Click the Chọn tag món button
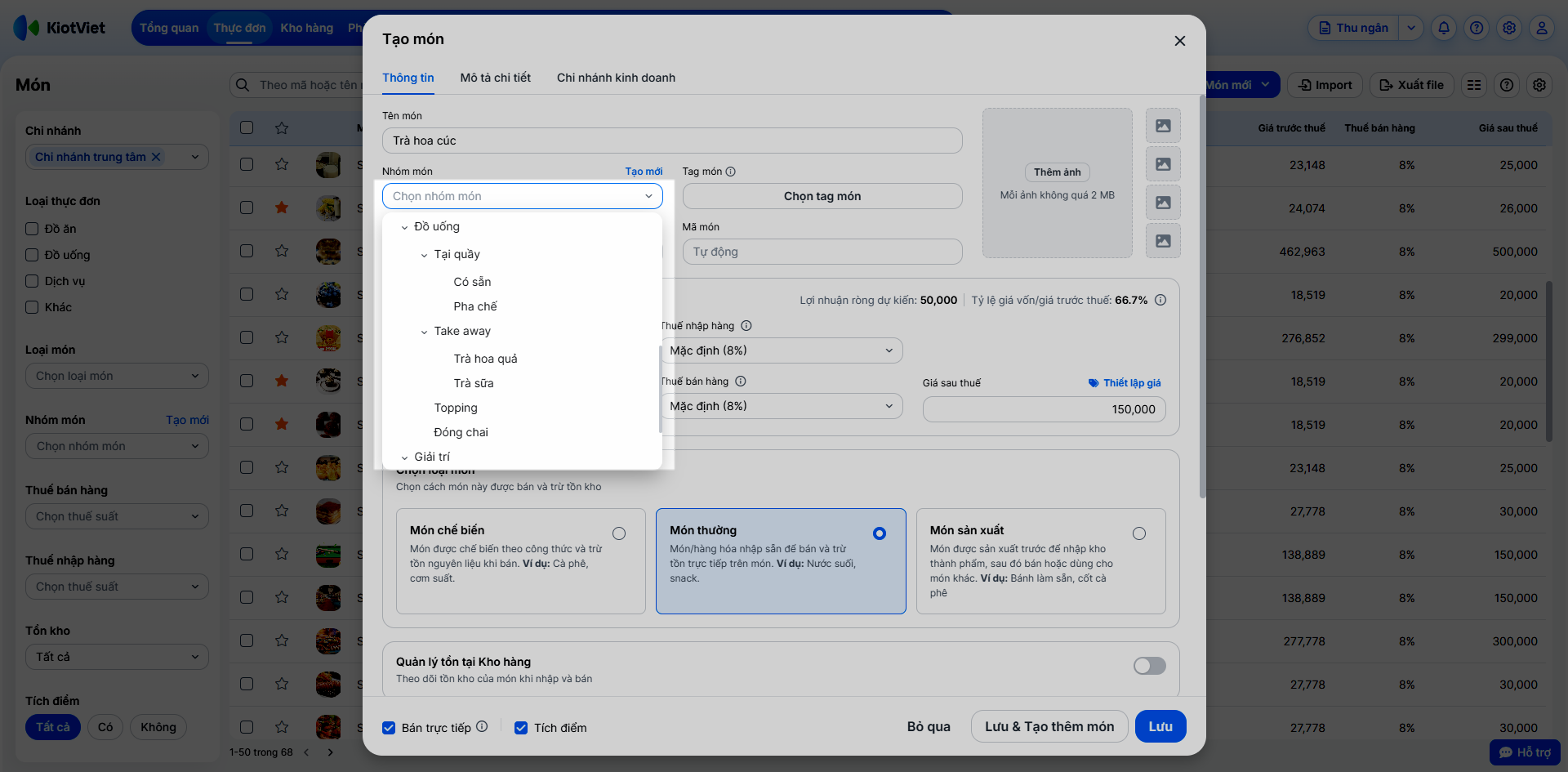 [822, 196]
